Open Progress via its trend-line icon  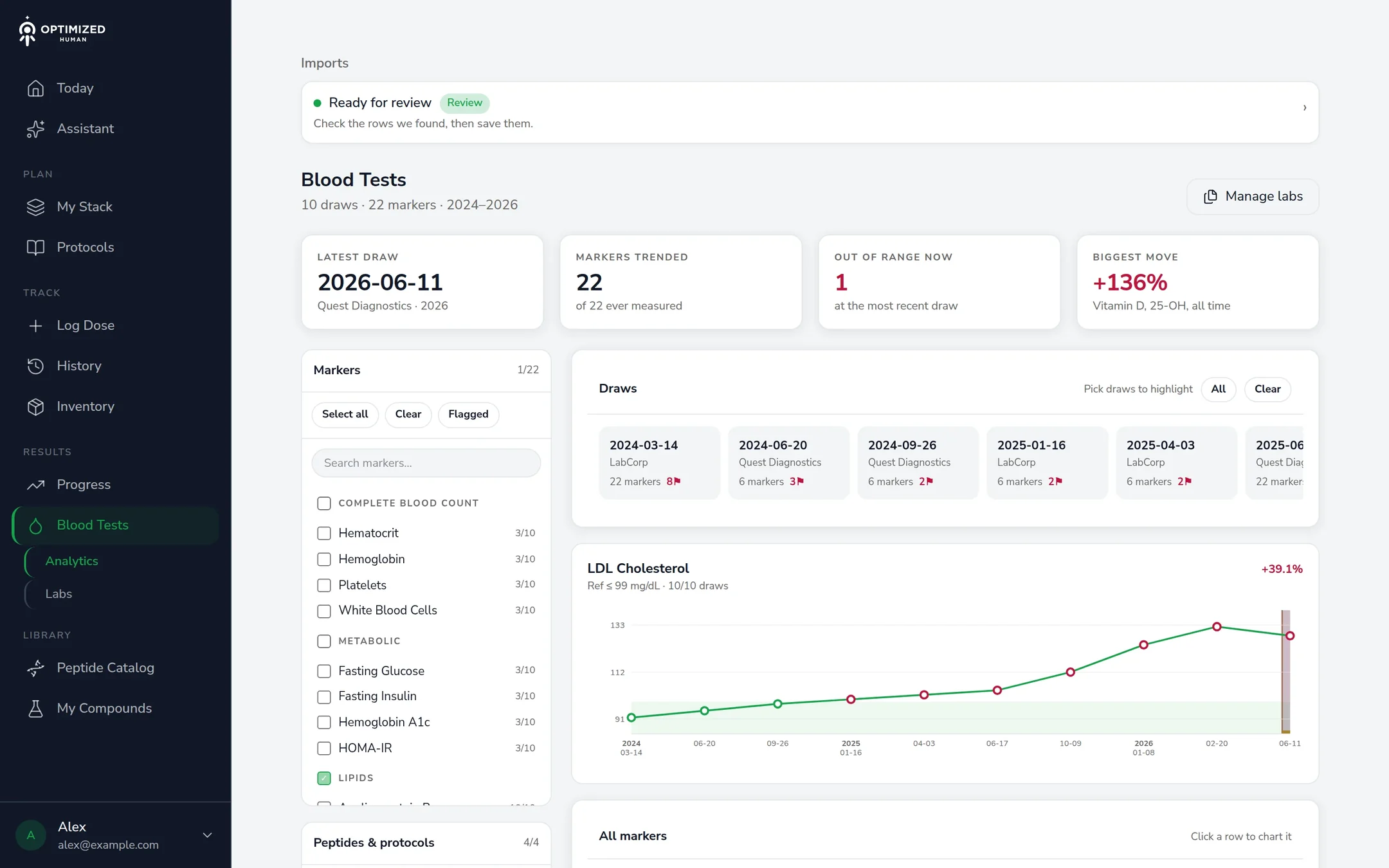pyautogui.click(x=35, y=485)
